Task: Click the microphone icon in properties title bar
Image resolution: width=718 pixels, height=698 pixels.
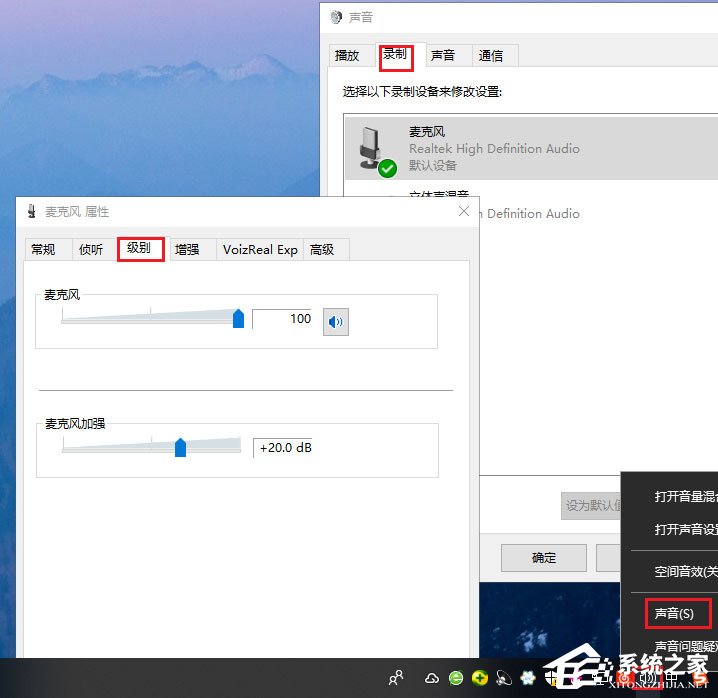Action: click(x=32, y=211)
